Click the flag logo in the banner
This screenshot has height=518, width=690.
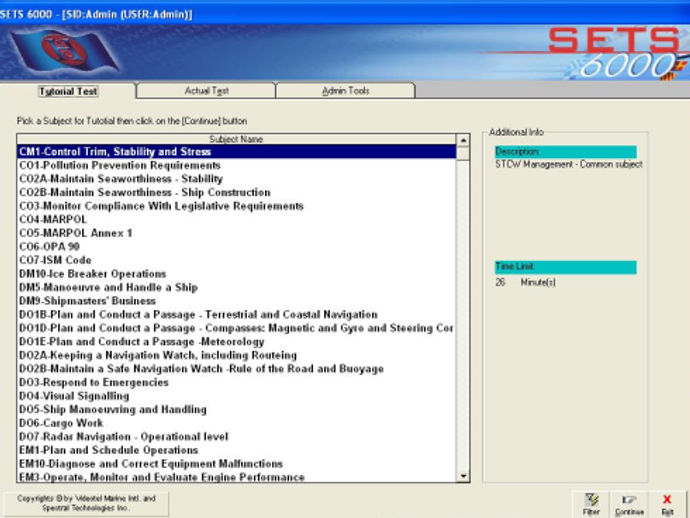click(x=65, y=50)
